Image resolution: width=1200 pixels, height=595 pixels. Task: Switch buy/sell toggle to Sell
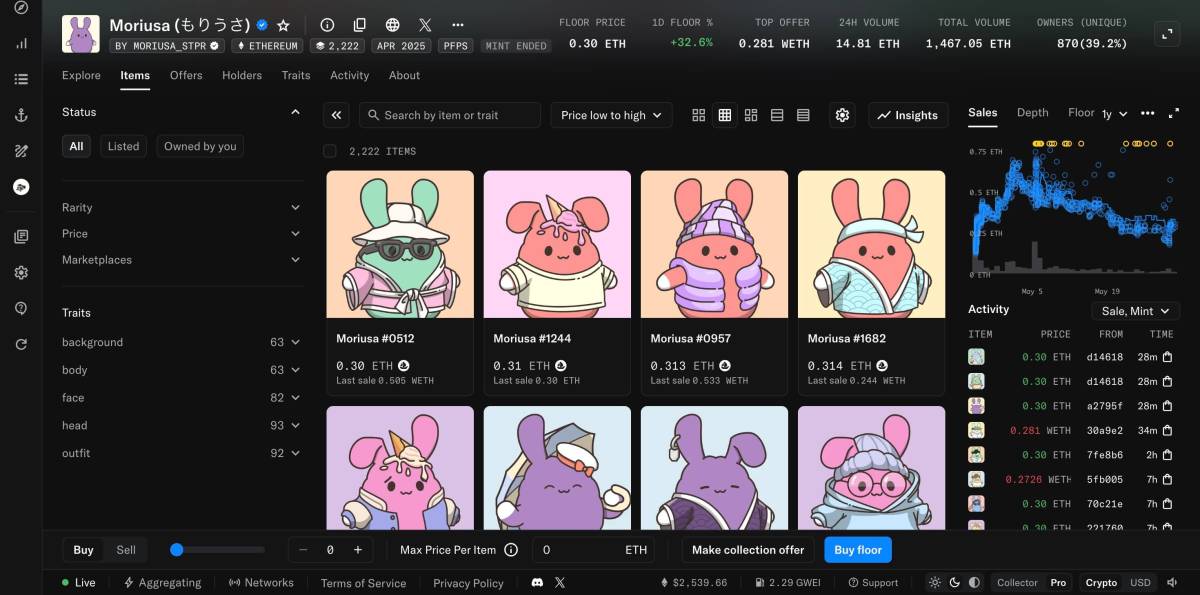tap(126, 550)
